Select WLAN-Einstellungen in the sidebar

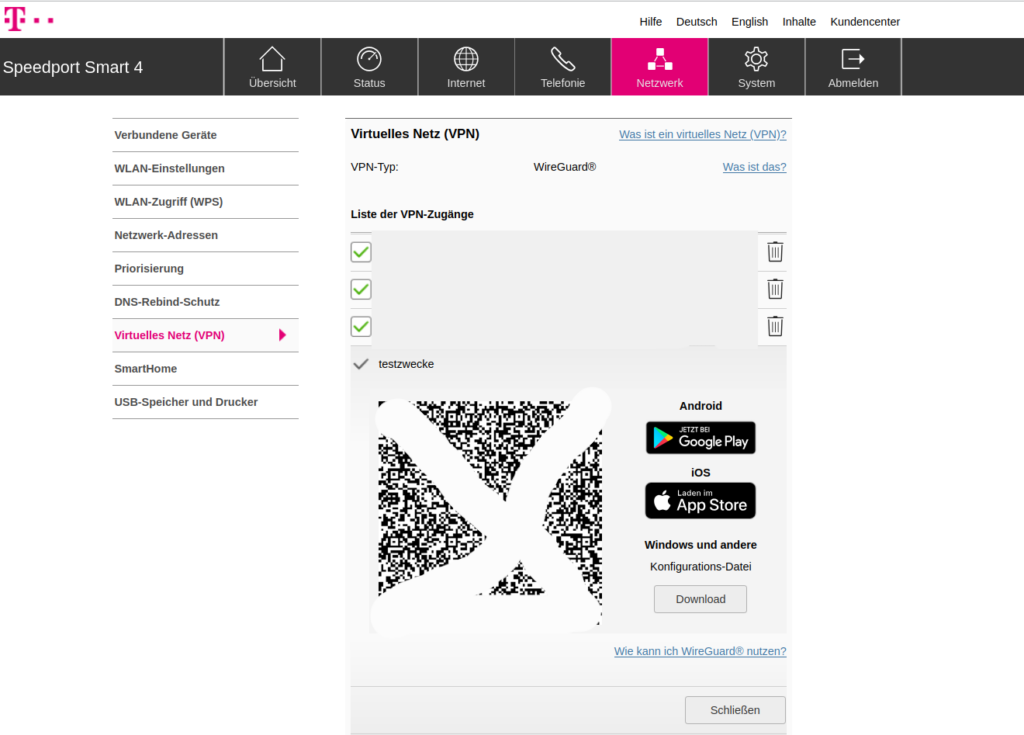pyautogui.click(x=170, y=168)
